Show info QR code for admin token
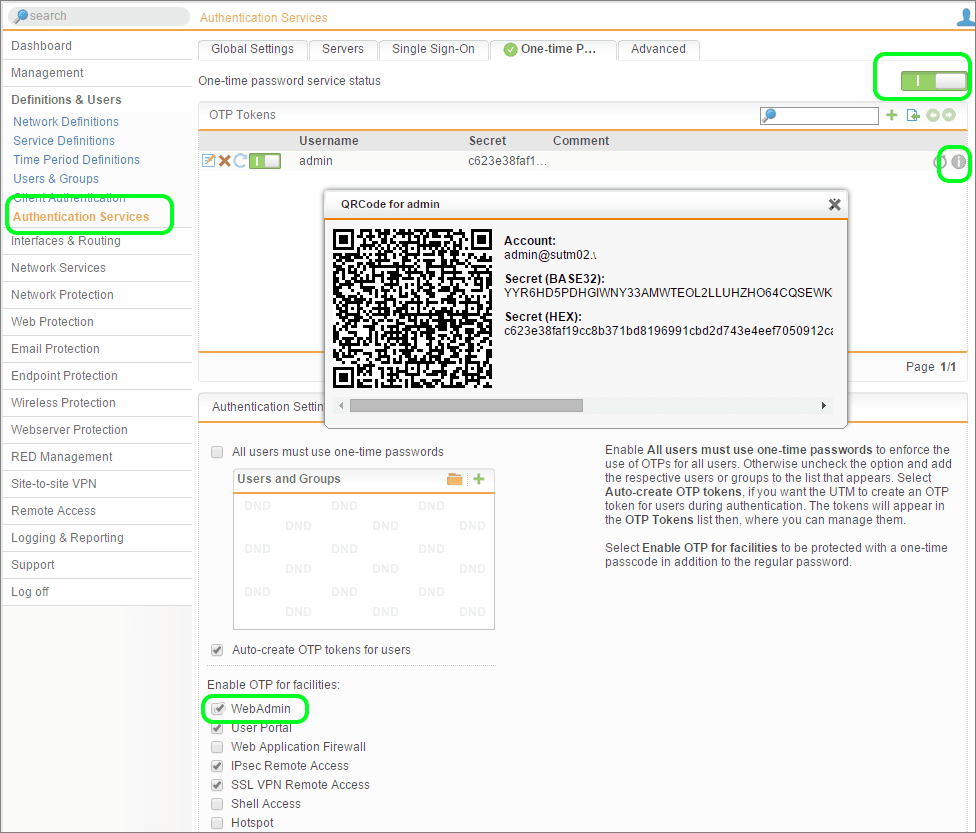The image size is (976, 833). pos(959,162)
